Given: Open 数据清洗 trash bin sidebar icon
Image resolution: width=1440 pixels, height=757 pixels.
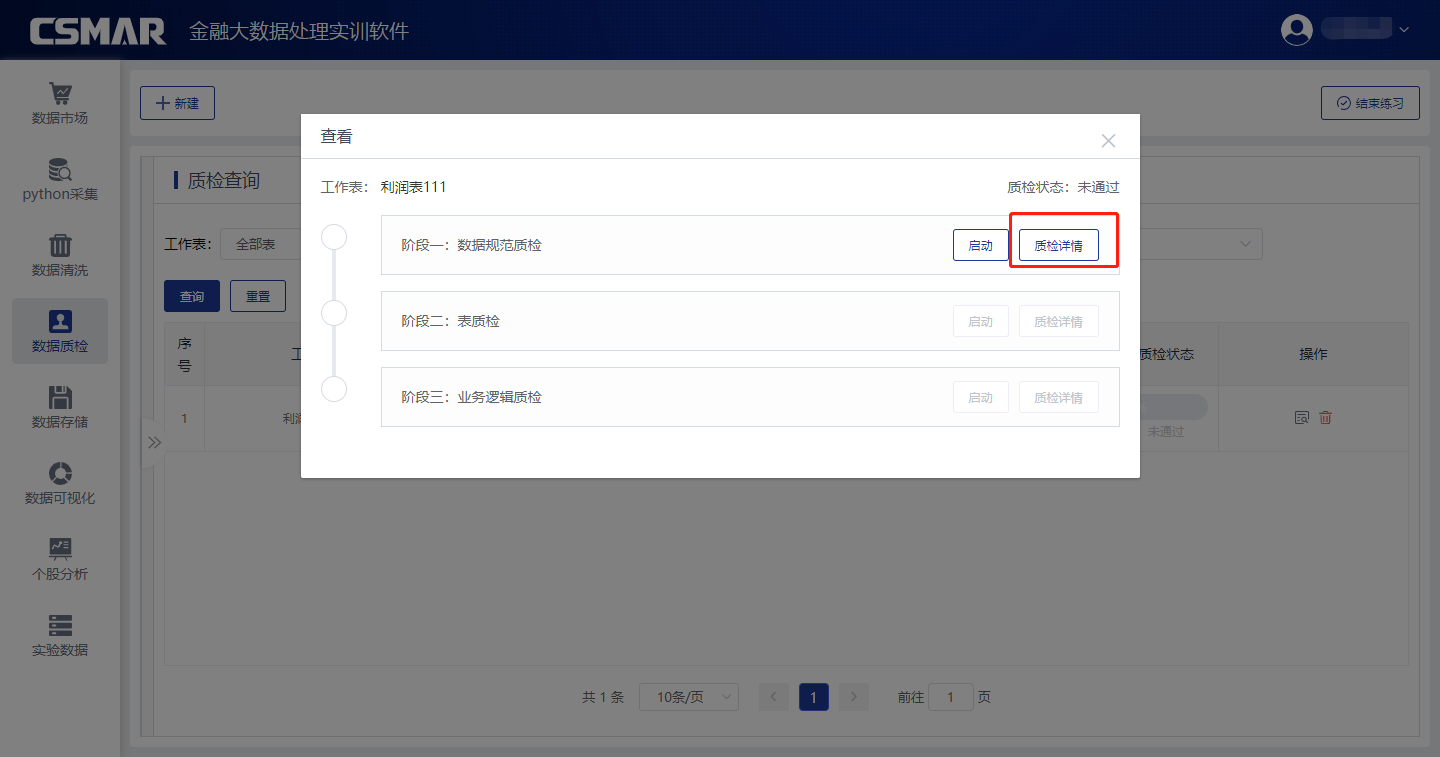Looking at the screenshot, I should (60, 246).
